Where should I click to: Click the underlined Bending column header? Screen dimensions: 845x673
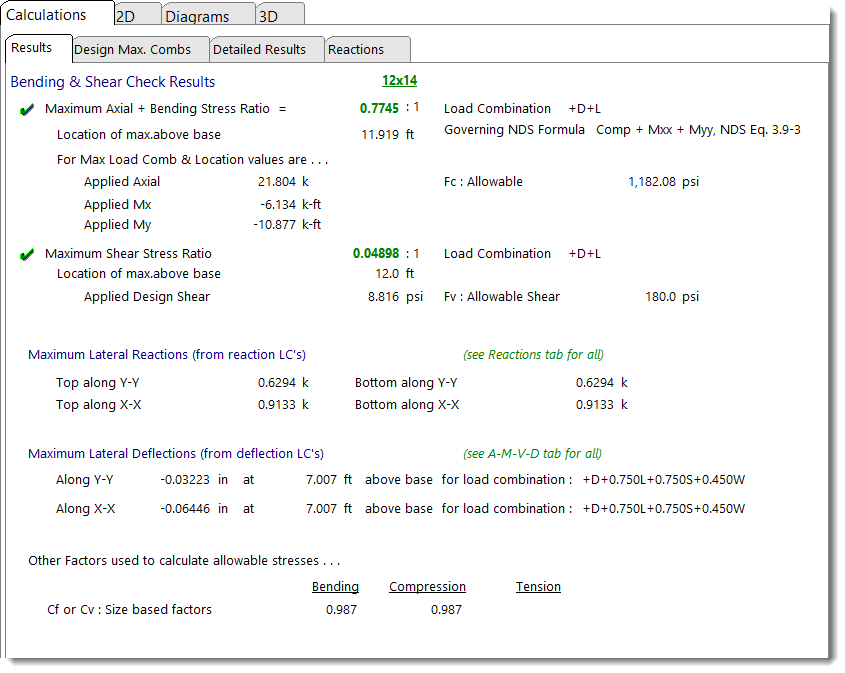pyautogui.click(x=335, y=587)
